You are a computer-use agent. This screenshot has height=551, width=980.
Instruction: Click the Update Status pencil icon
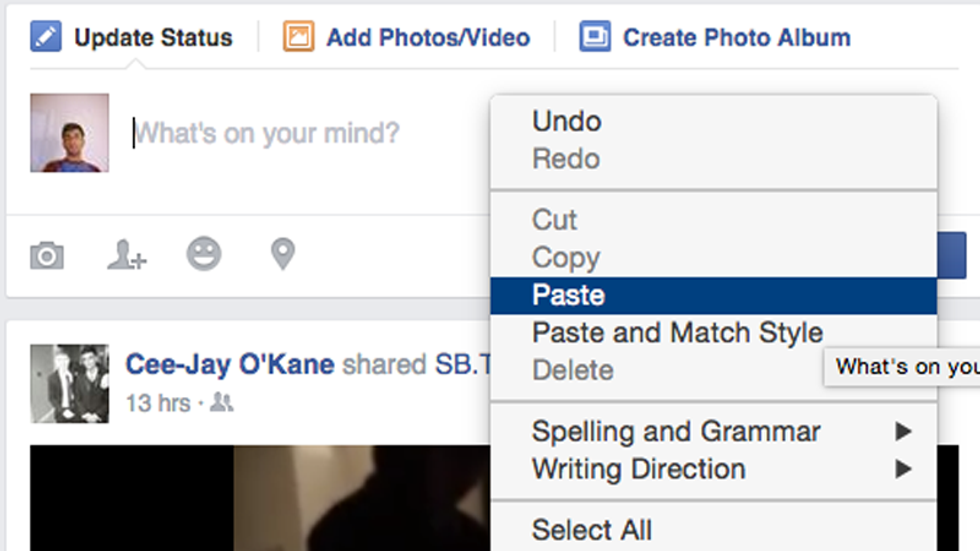coord(46,38)
